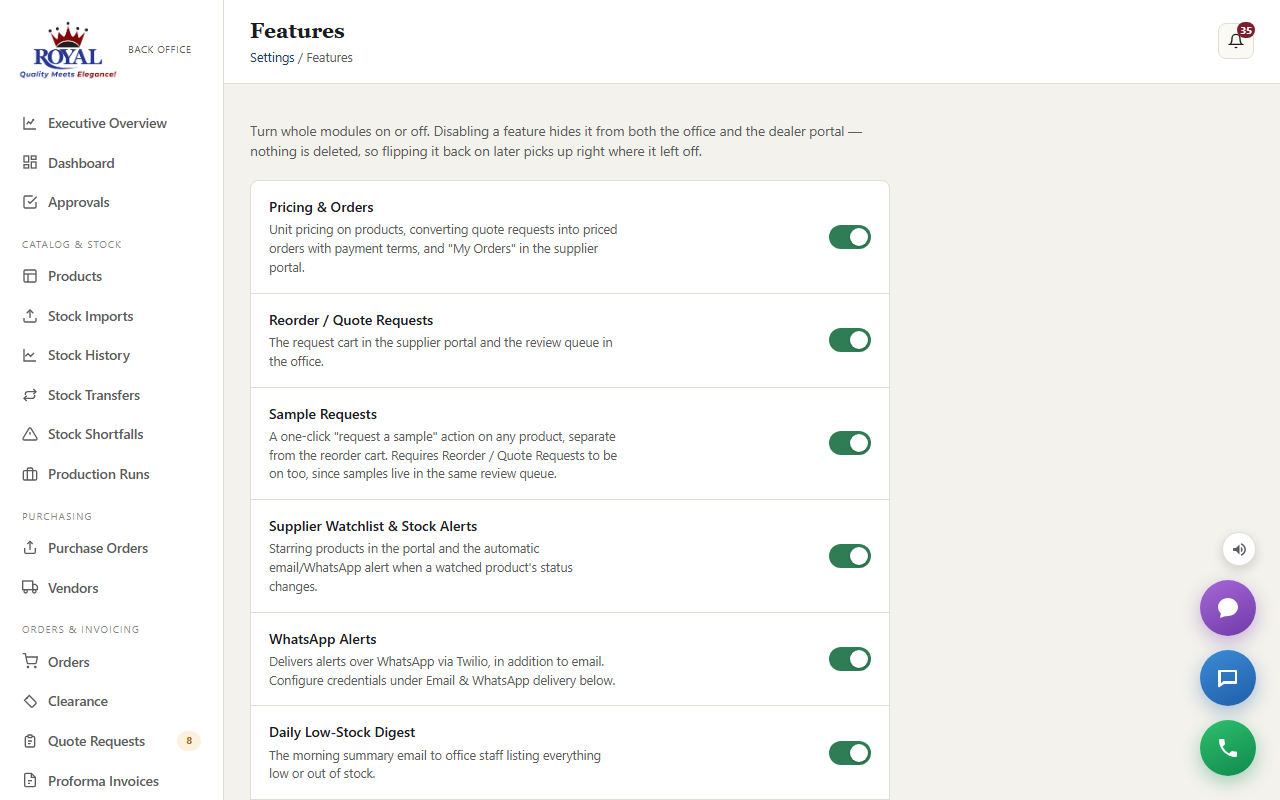Screen dimensions: 1280x800
Task: Go to the Clearance page link
Action: [x=111, y=701]
